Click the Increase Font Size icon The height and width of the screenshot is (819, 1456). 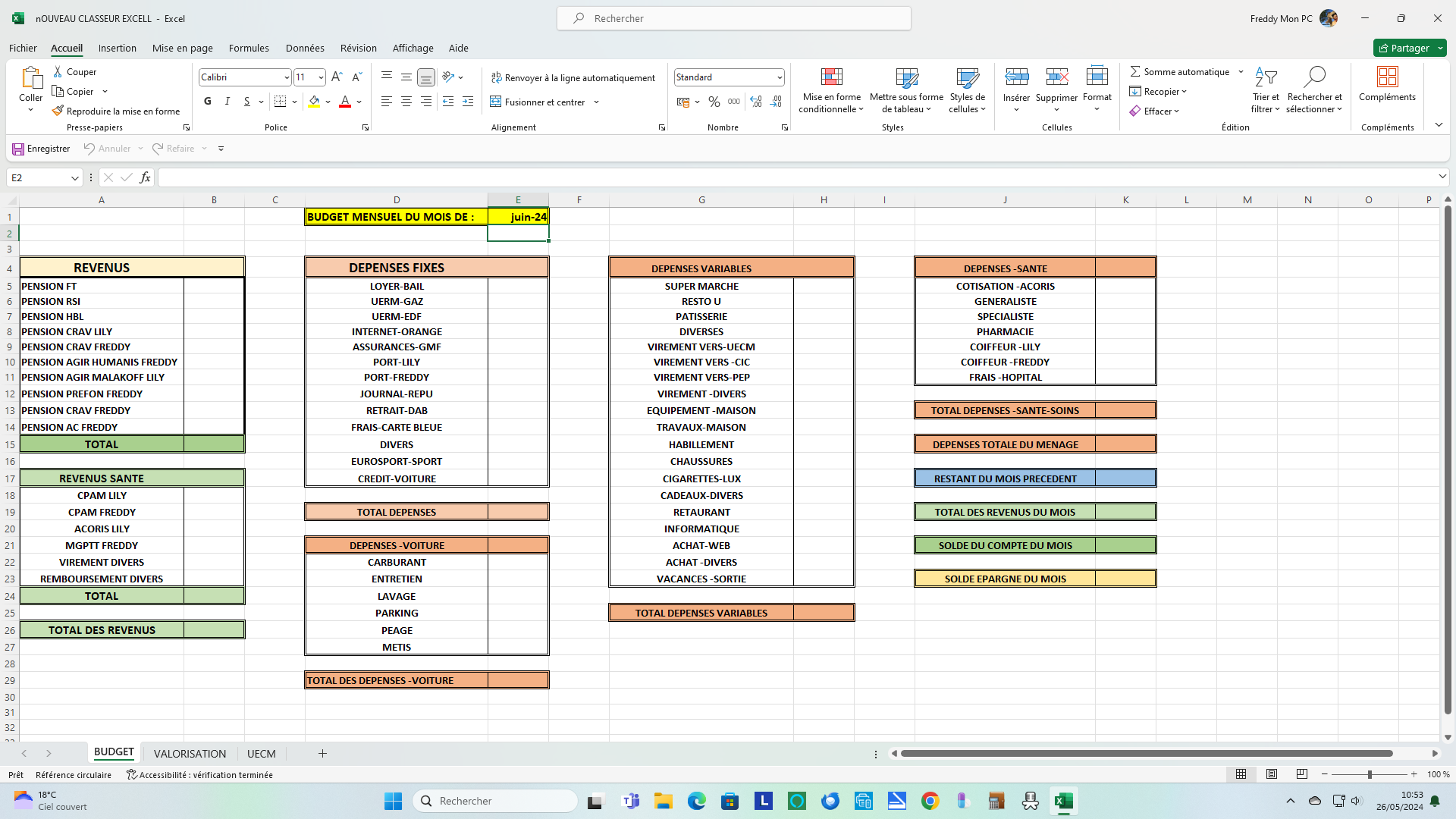[337, 77]
